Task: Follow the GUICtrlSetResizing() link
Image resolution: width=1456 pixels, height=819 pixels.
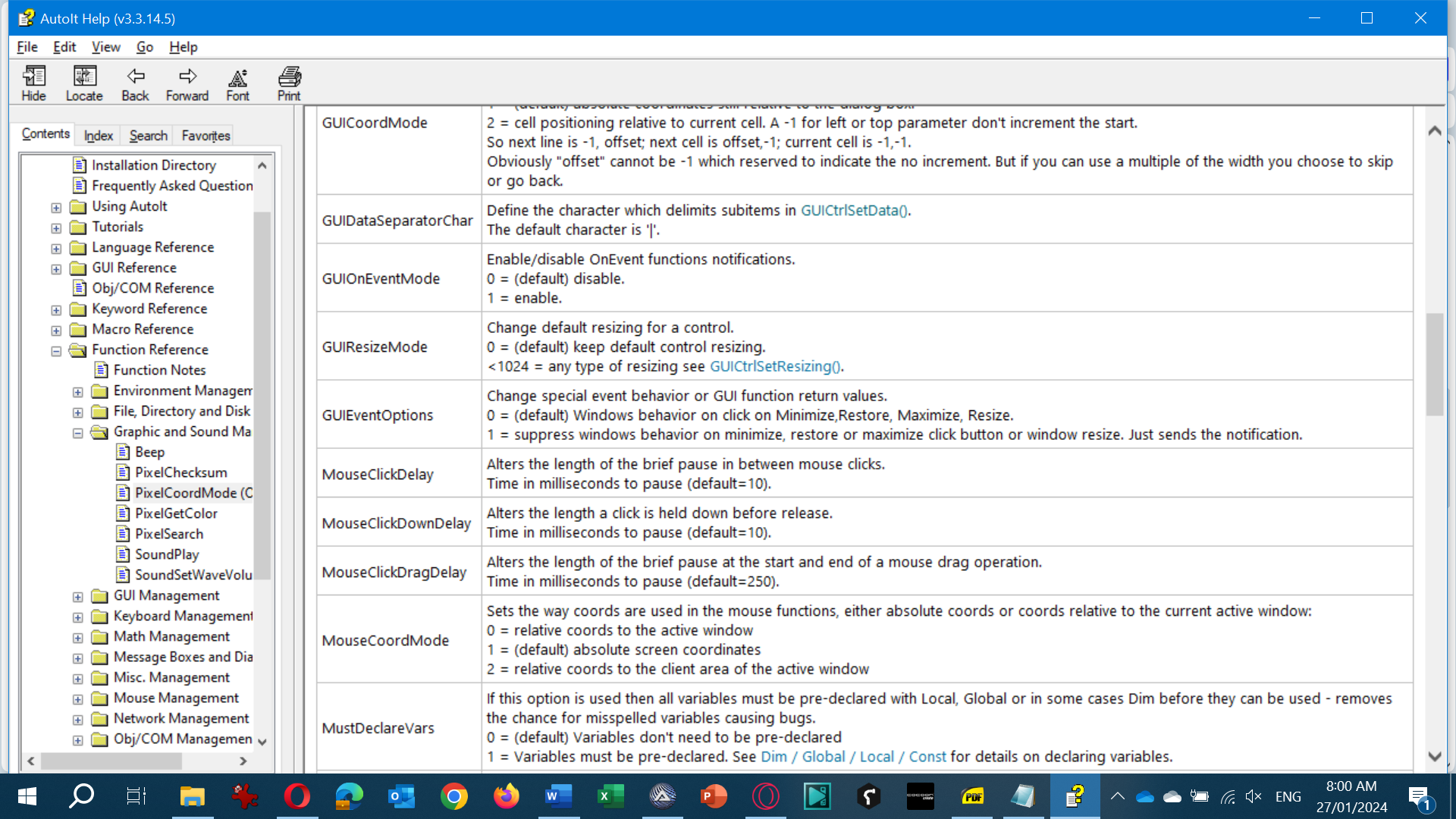Action: (x=774, y=366)
